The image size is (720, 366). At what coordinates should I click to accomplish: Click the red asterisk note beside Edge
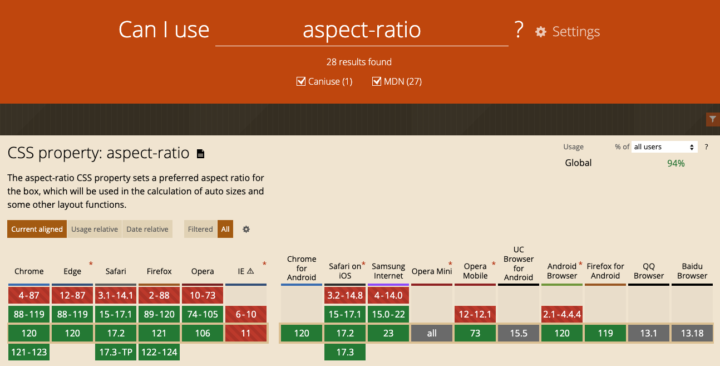(x=90, y=264)
